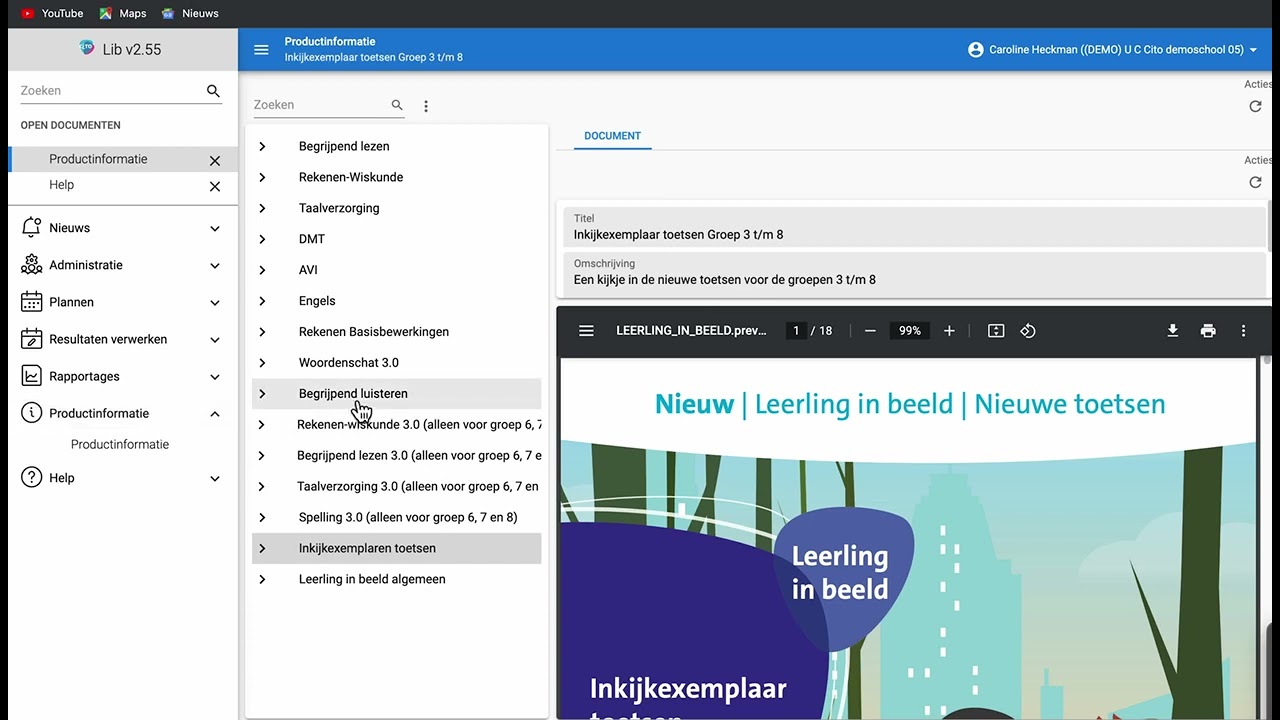Expand the Plannen menu chevron
The width and height of the screenshot is (1280, 720).
215,303
